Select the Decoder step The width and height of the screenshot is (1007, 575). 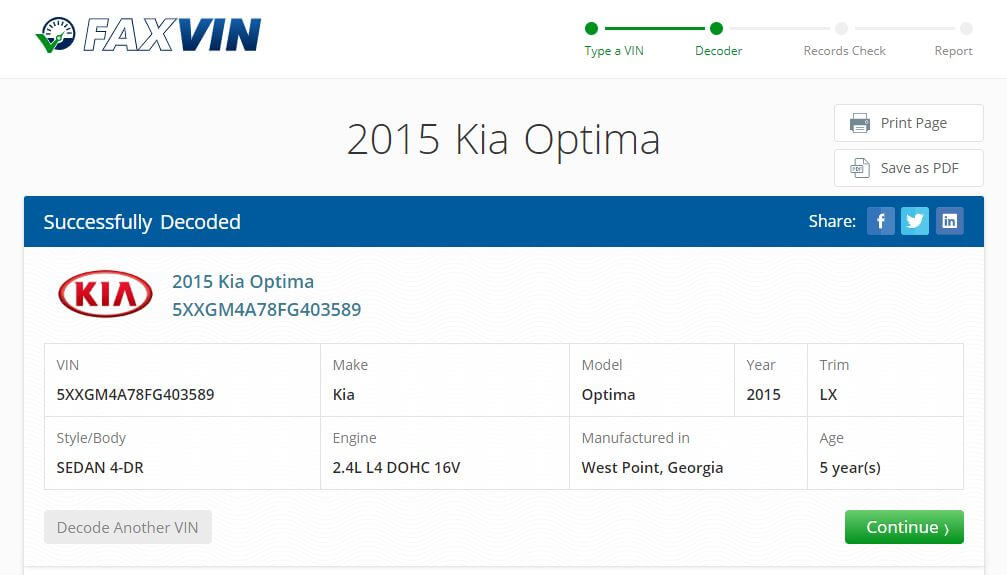(x=718, y=51)
